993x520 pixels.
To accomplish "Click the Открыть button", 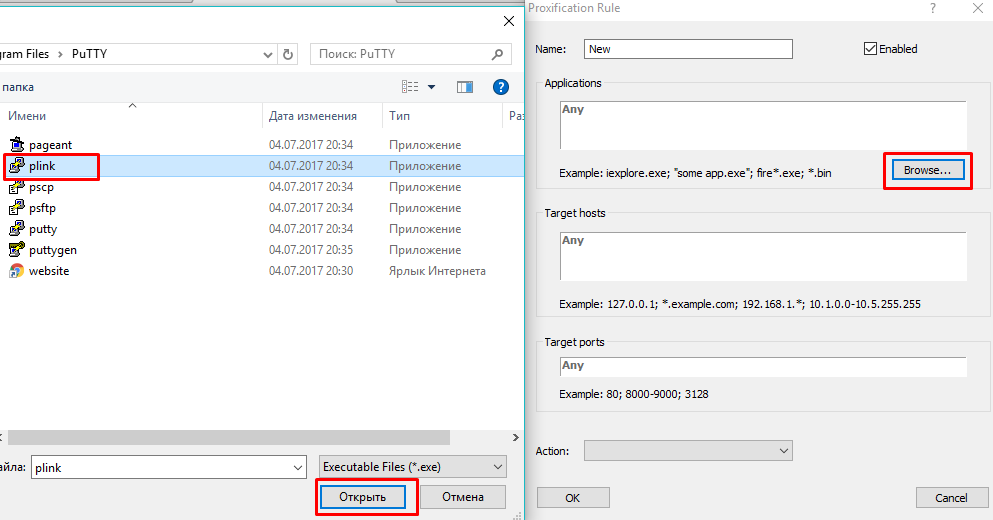I will (x=362, y=497).
